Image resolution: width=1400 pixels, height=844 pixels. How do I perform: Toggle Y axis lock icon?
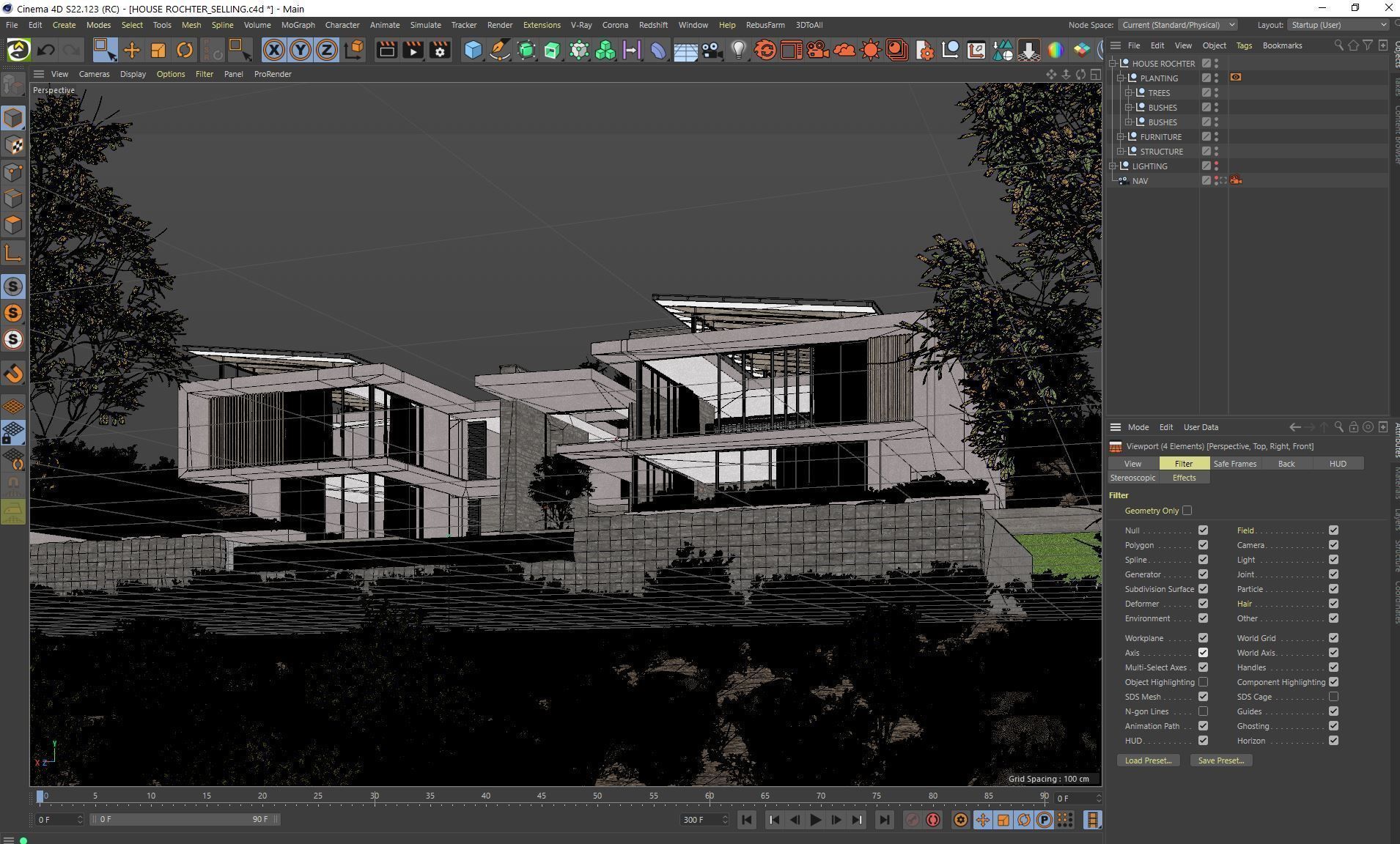pyautogui.click(x=300, y=50)
